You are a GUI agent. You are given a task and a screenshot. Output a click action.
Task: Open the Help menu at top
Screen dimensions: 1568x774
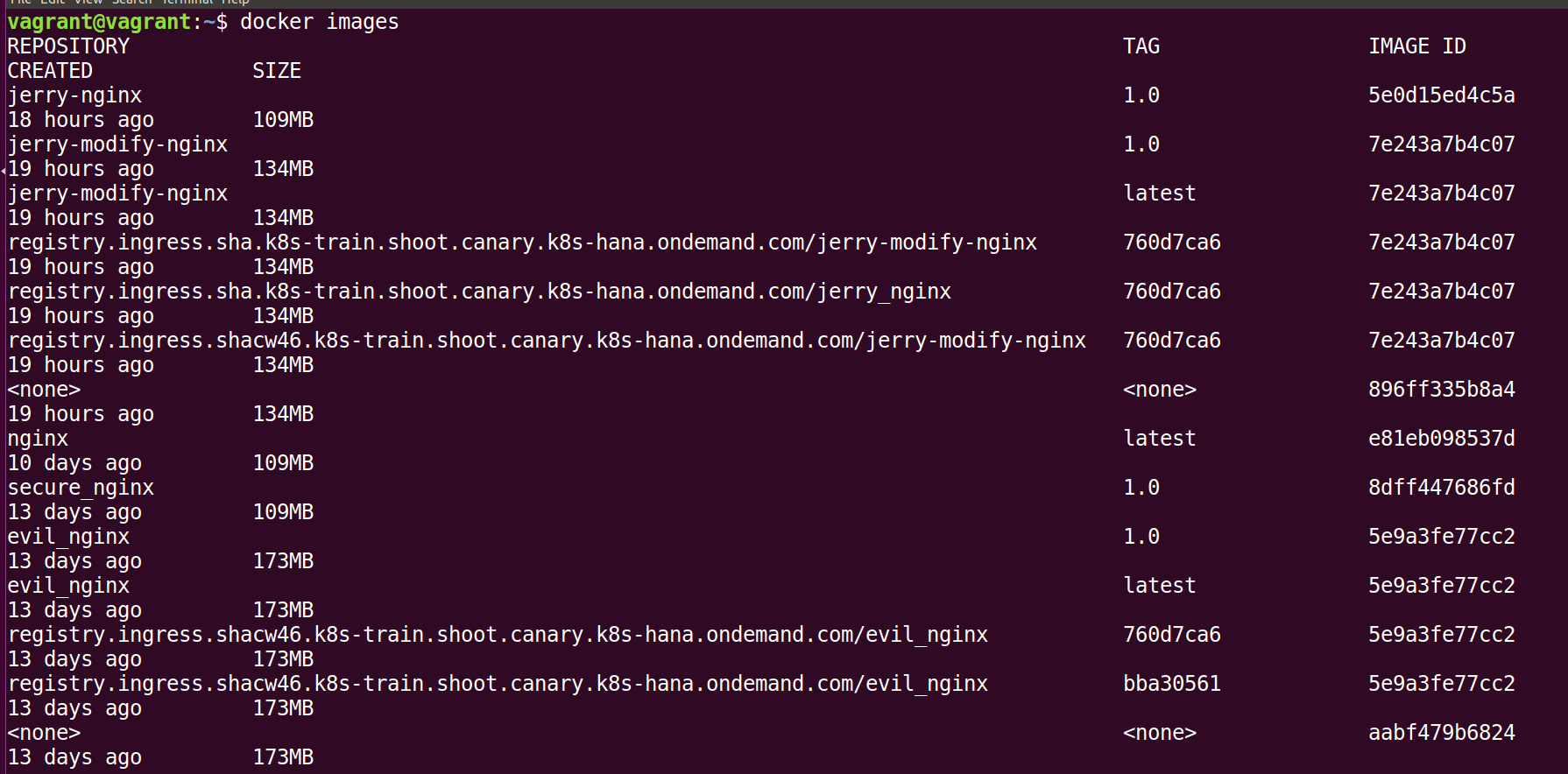(235, 3)
